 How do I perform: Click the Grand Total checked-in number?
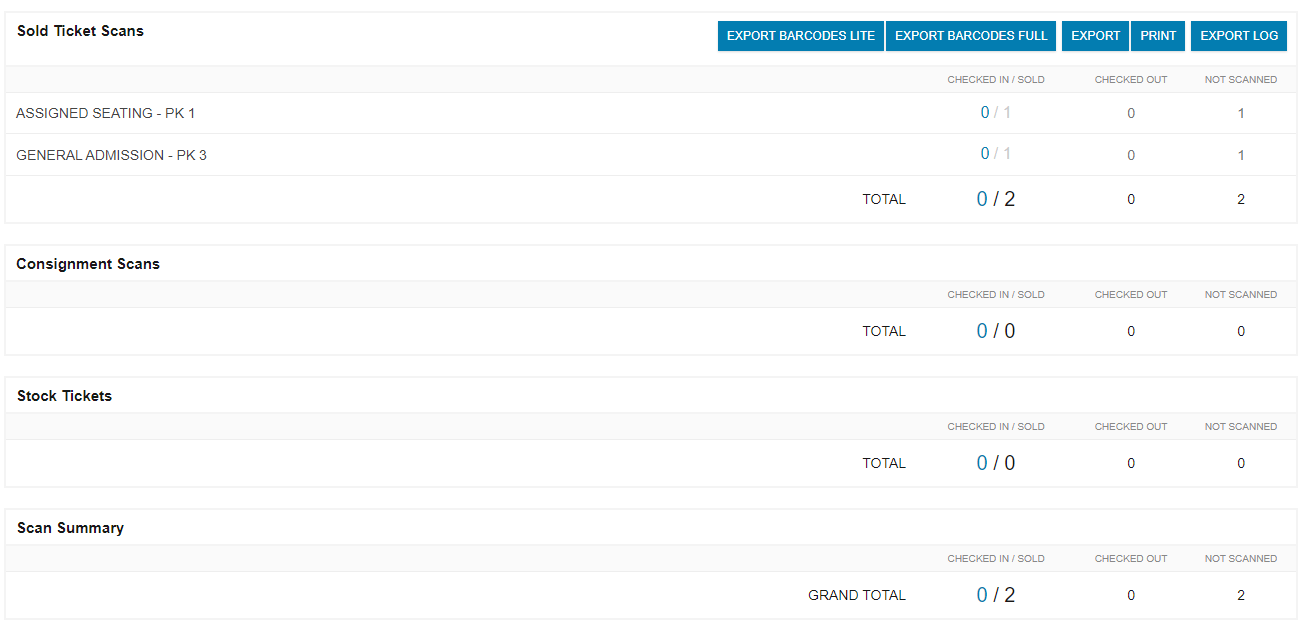click(982, 595)
